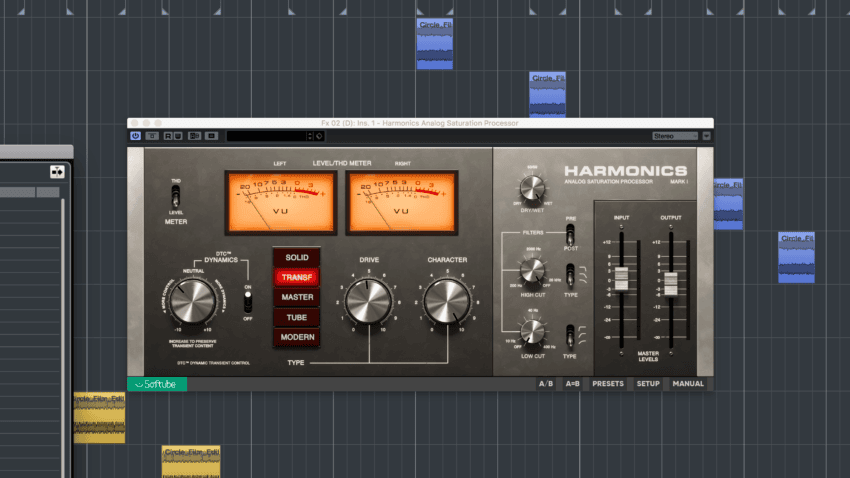850x478 pixels.
Task: Select the SOLID saturation type
Action: [297, 257]
